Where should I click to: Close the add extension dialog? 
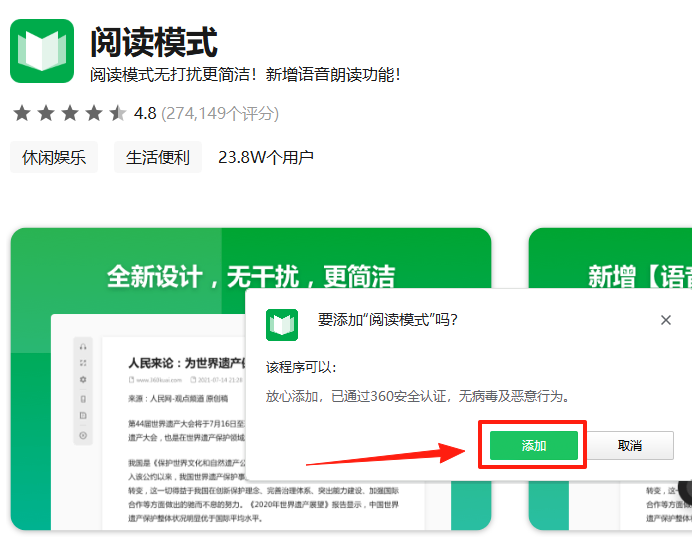coord(666,320)
